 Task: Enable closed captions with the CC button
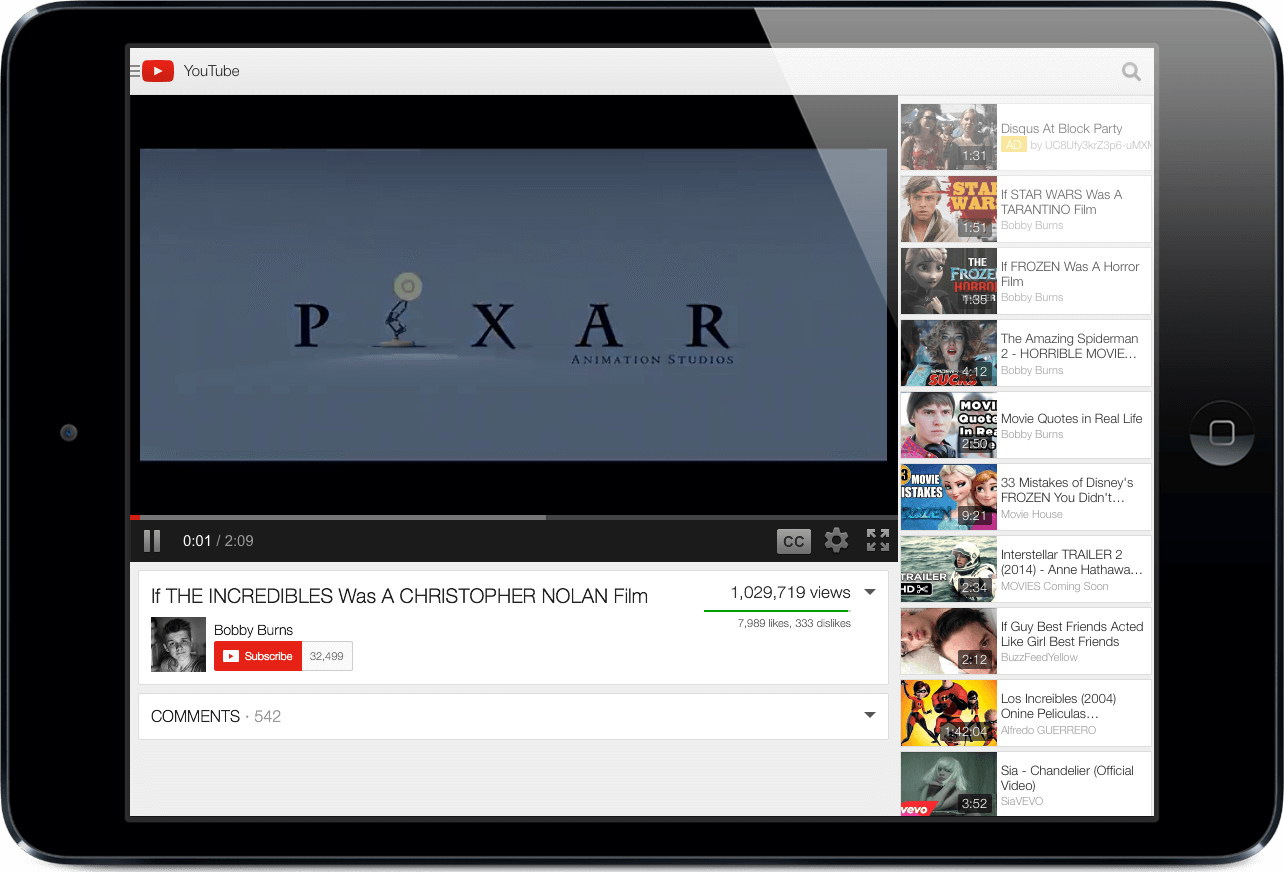pyautogui.click(x=793, y=540)
